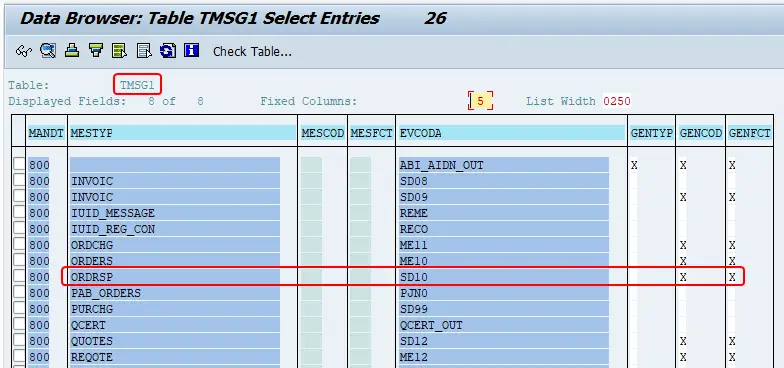
Task: Click the REME event code cell
Action: tap(504, 213)
